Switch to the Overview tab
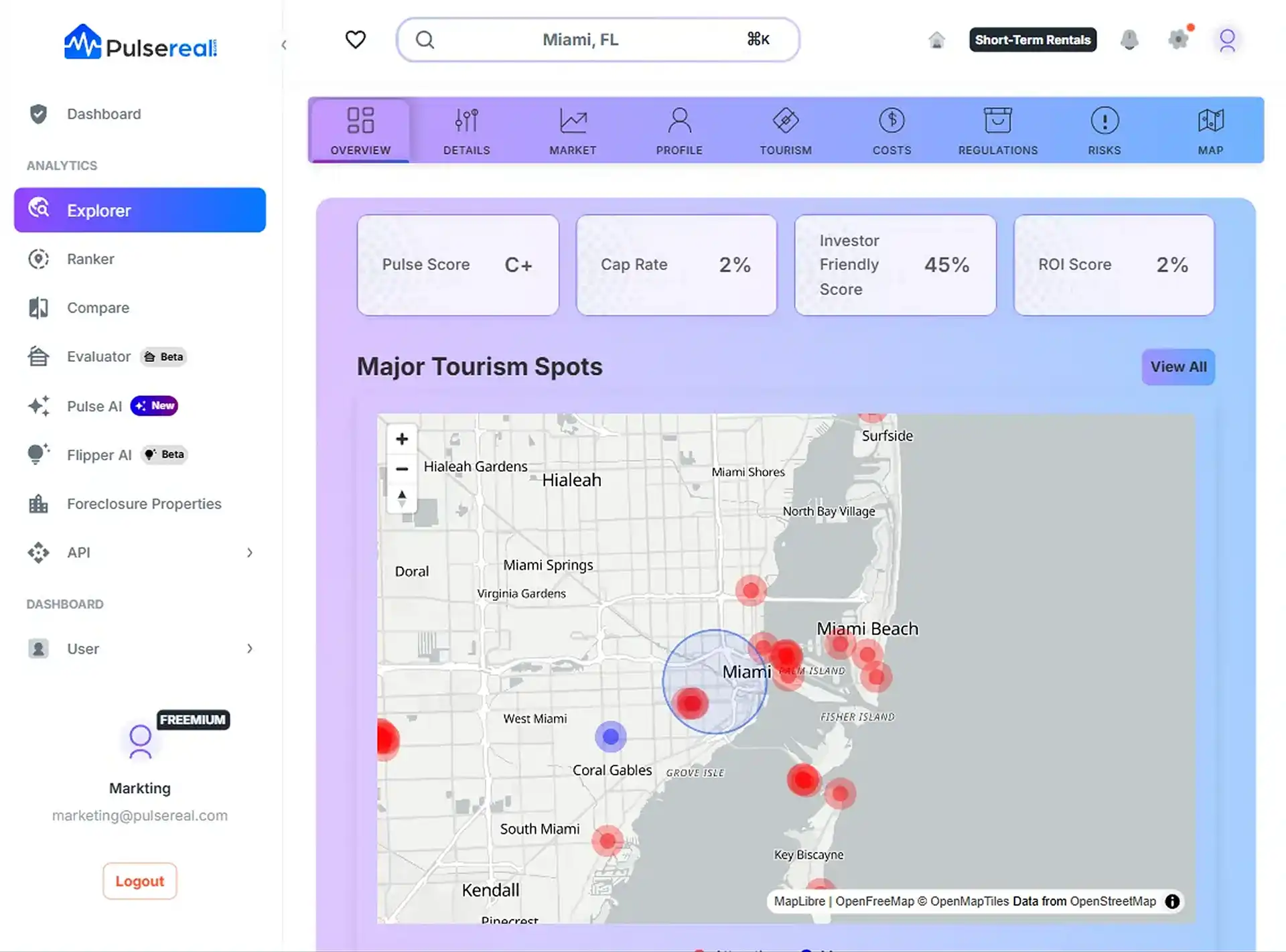The width and height of the screenshot is (1286, 952). pos(360,131)
